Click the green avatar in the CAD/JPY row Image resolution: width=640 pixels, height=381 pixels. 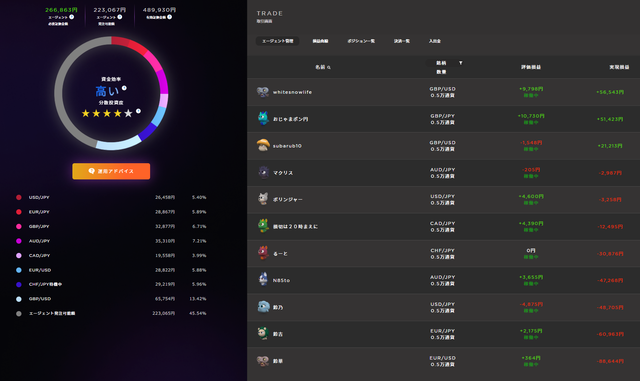pyautogui.click(x=263, y=225)
